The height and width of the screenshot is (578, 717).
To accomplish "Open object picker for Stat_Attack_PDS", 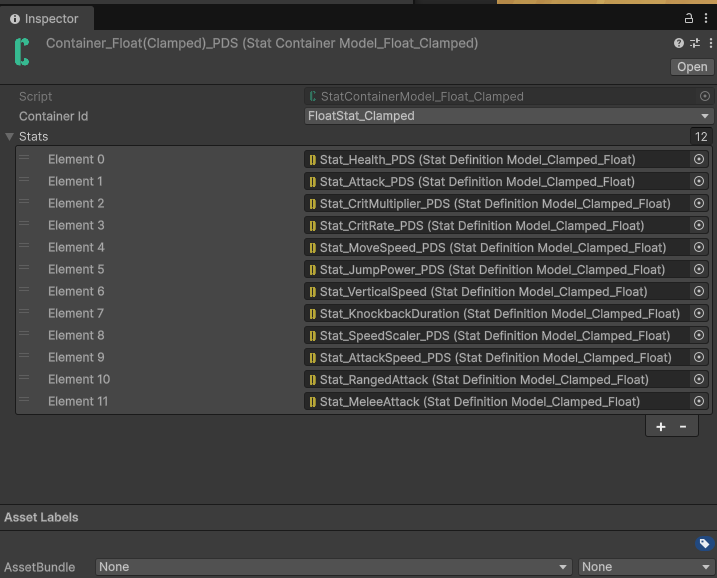I will [x=699, y=181].
